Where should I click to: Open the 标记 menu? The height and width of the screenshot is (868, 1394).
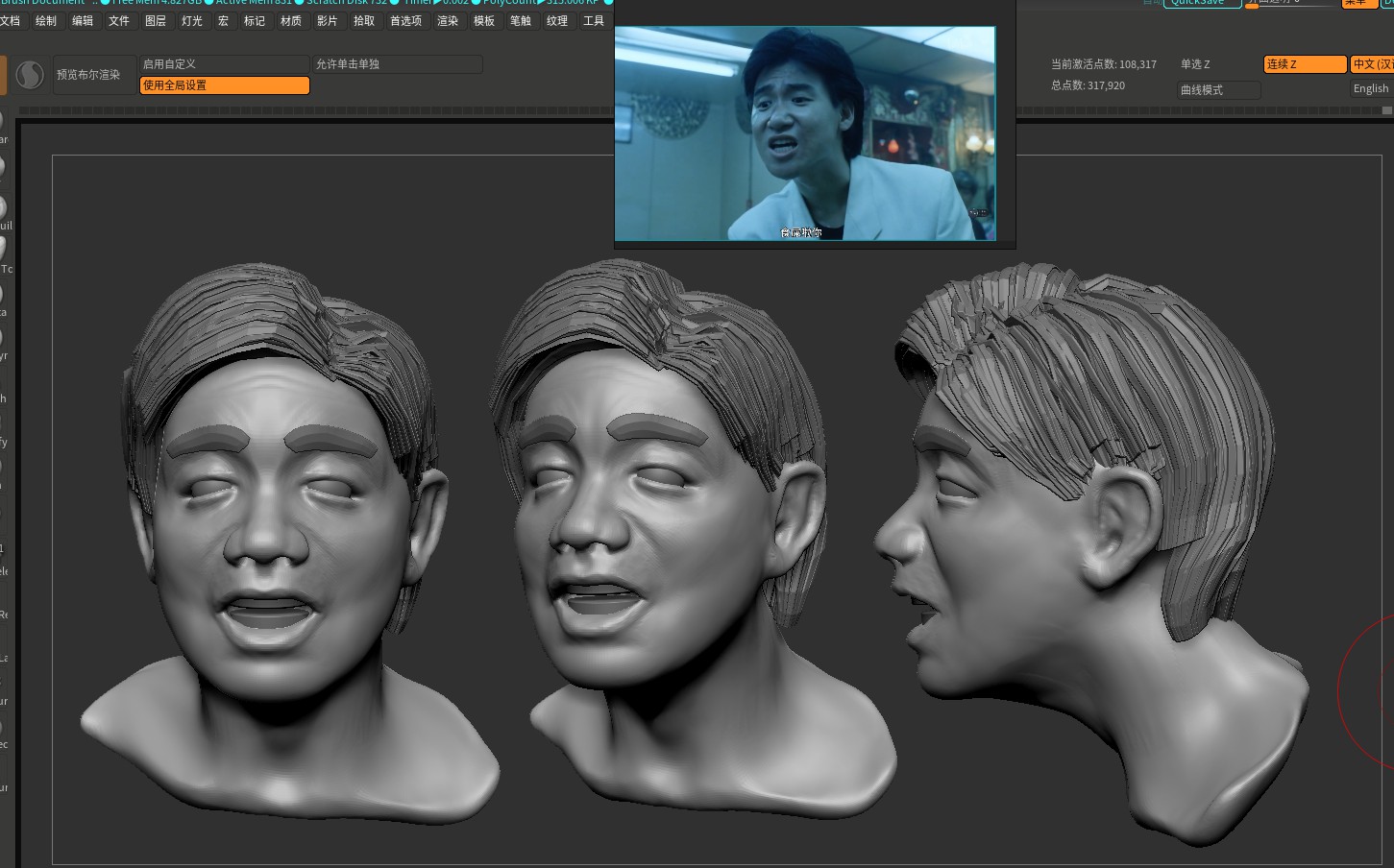pos(255,20)
